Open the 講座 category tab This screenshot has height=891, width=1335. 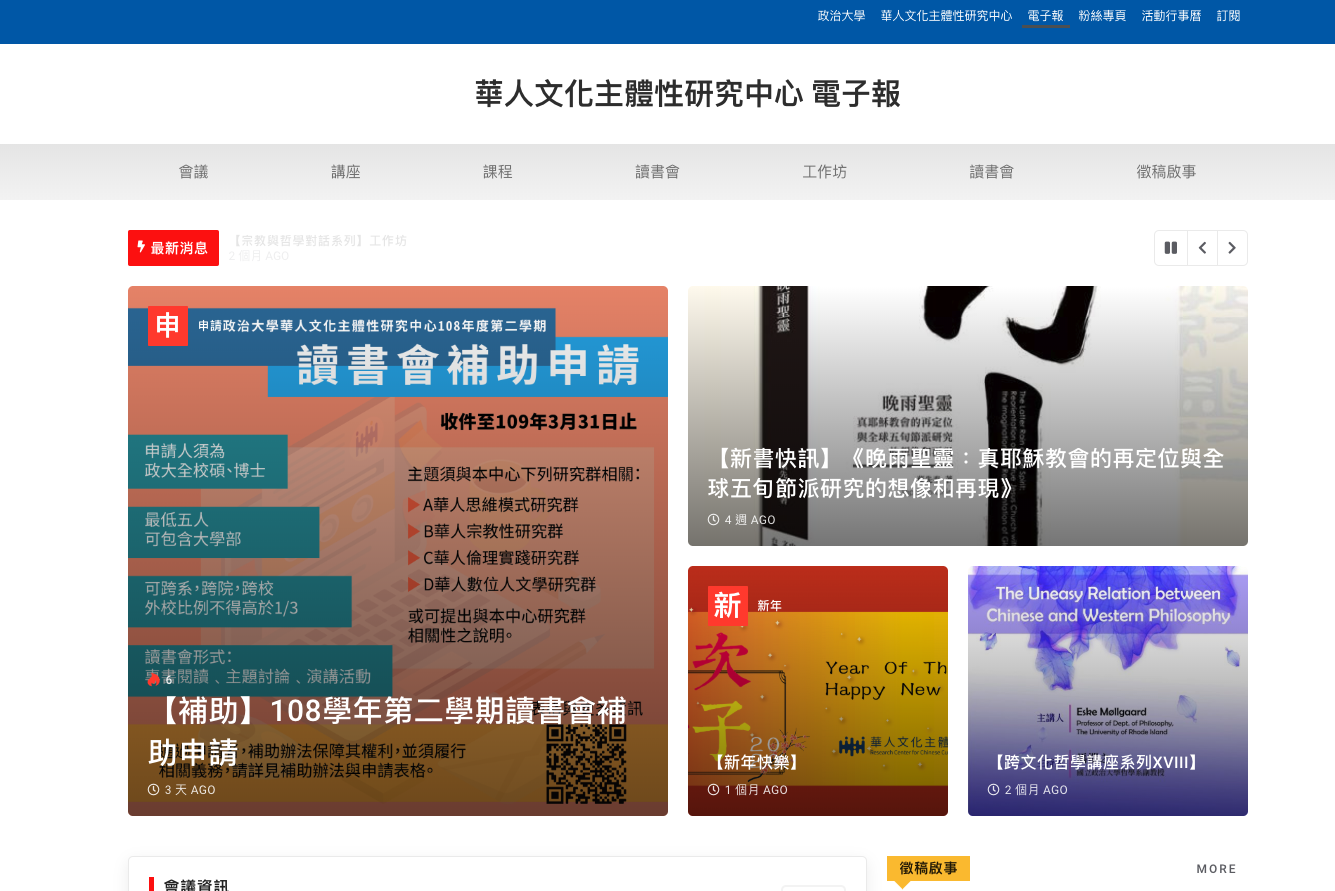[346, 172]
